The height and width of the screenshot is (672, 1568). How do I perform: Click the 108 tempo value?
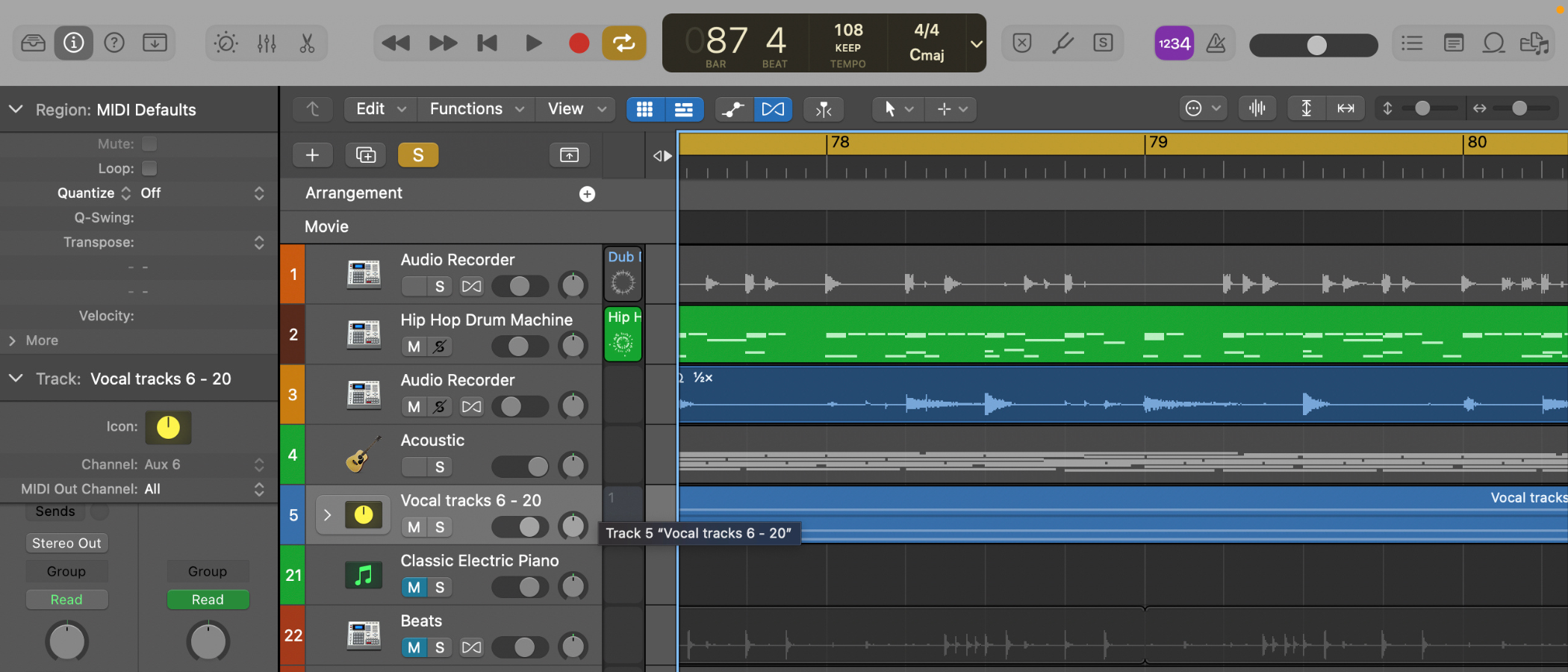[x=848, y=30]
